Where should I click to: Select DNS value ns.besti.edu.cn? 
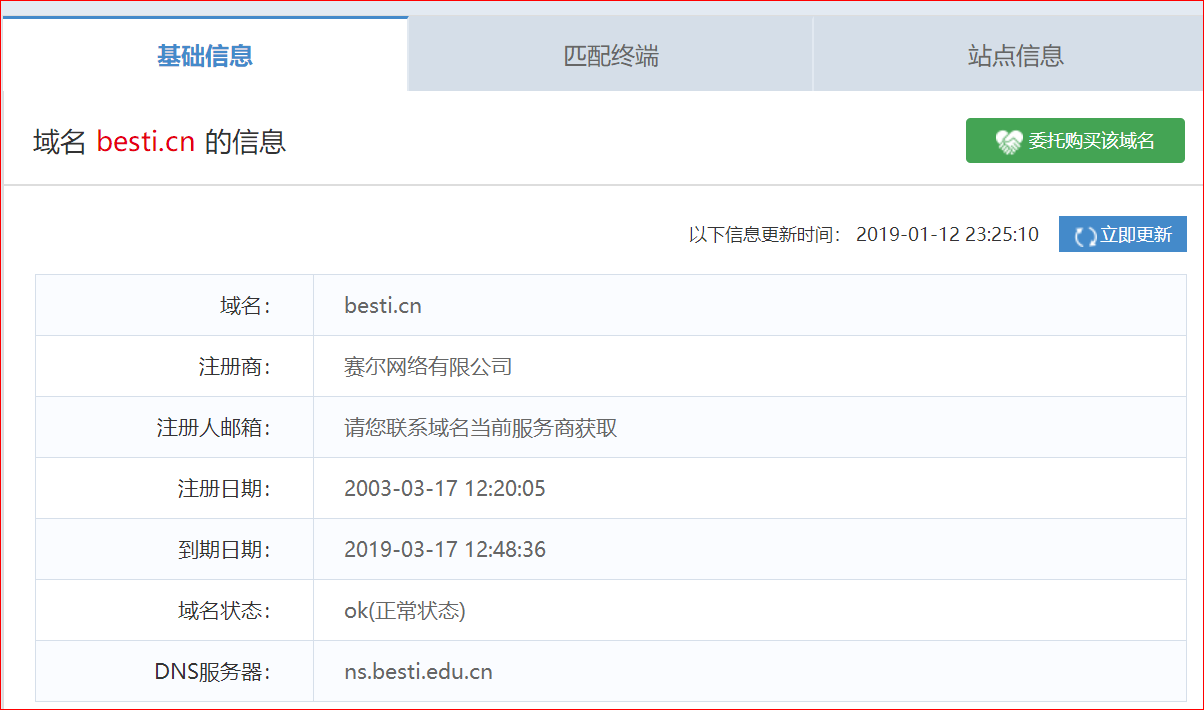point(418,672)
